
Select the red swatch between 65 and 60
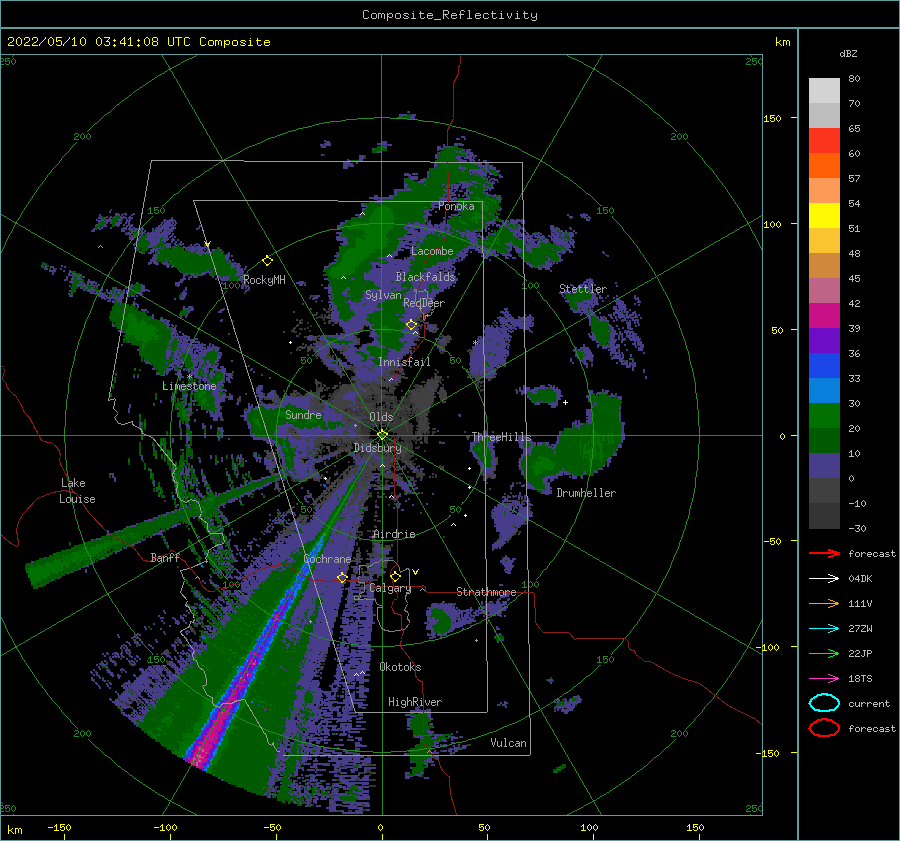(x=824, y=141)
